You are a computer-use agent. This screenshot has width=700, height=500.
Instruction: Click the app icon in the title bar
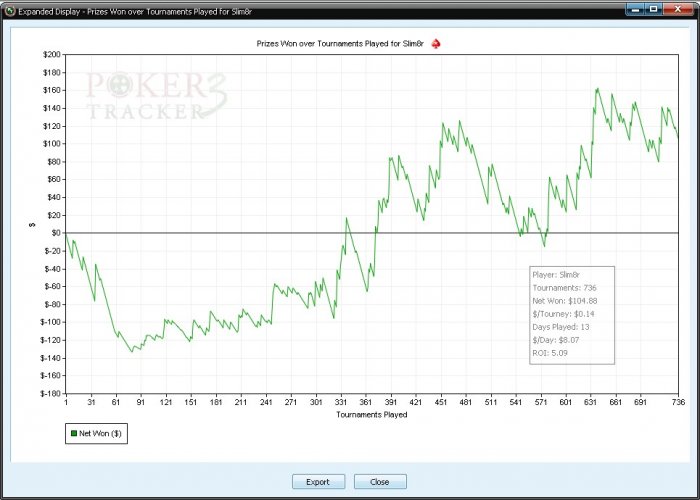coord(11,9)
